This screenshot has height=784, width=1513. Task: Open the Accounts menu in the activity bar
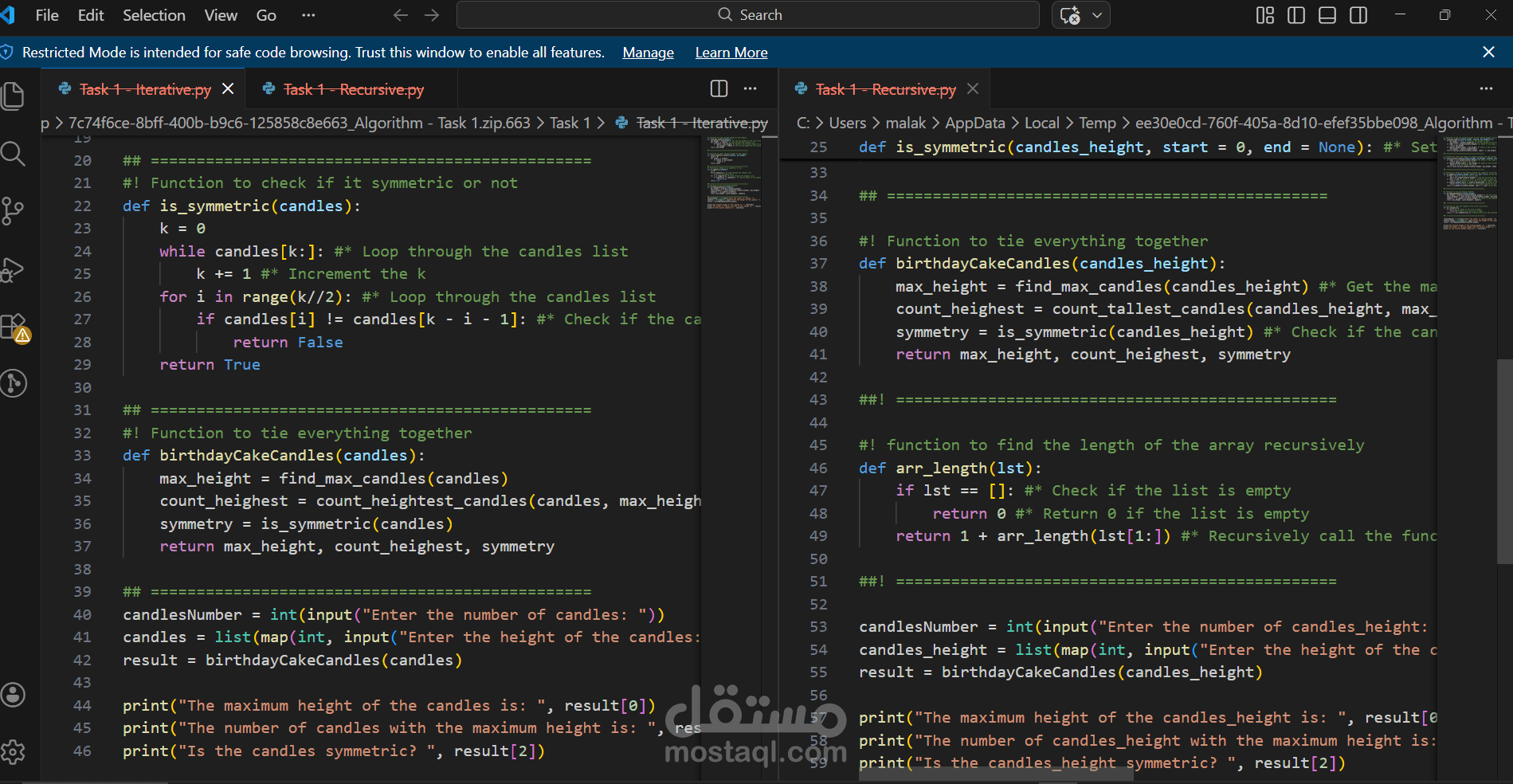[13, 695]
